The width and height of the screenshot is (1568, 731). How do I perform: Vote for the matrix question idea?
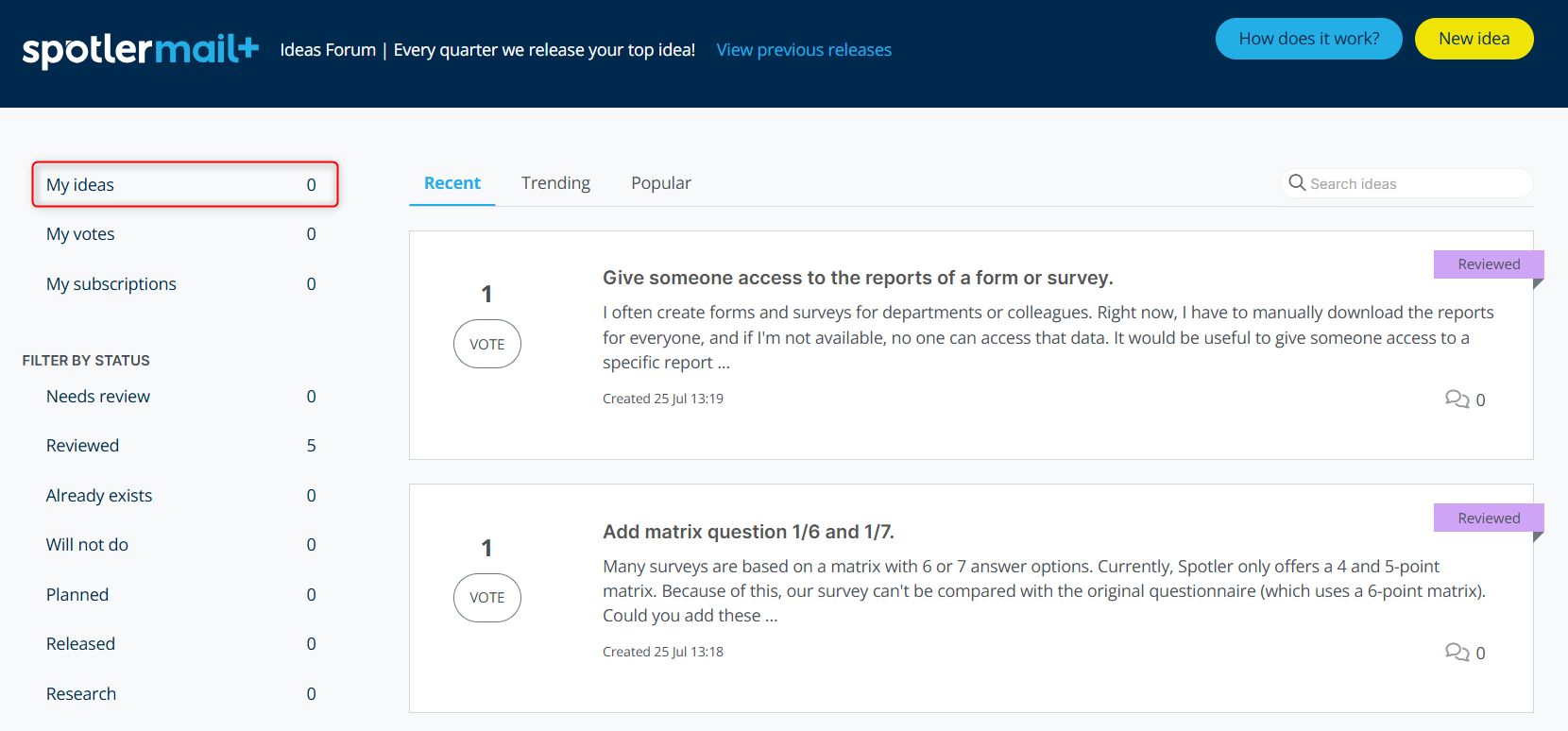tap(486, 598)
